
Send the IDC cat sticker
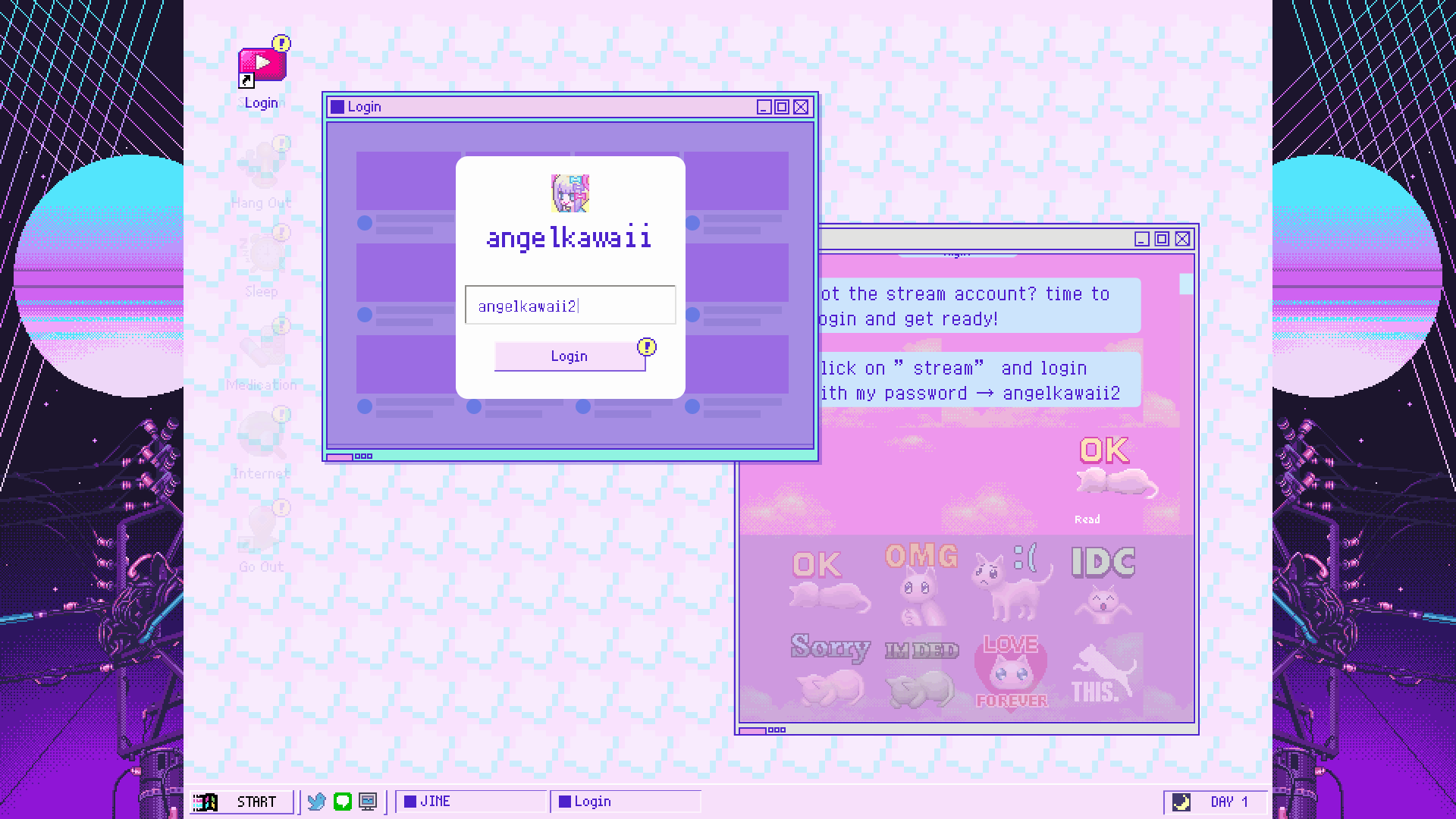pos(1103,584)
